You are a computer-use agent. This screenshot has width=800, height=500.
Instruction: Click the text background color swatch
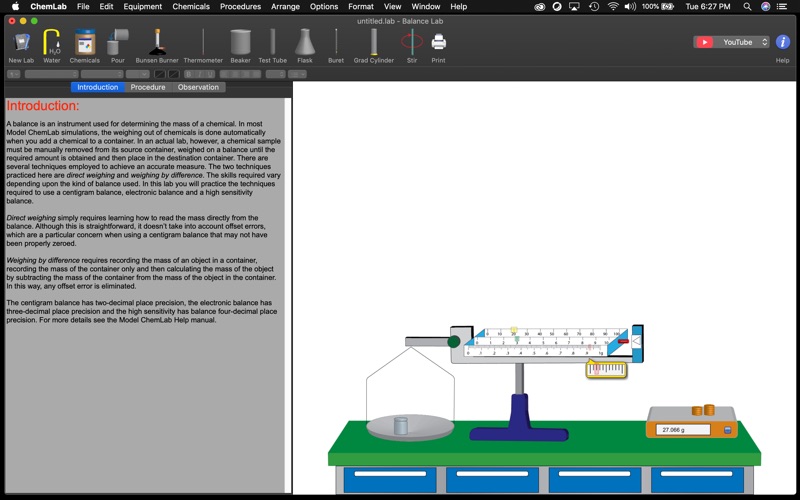click(174, 74)
